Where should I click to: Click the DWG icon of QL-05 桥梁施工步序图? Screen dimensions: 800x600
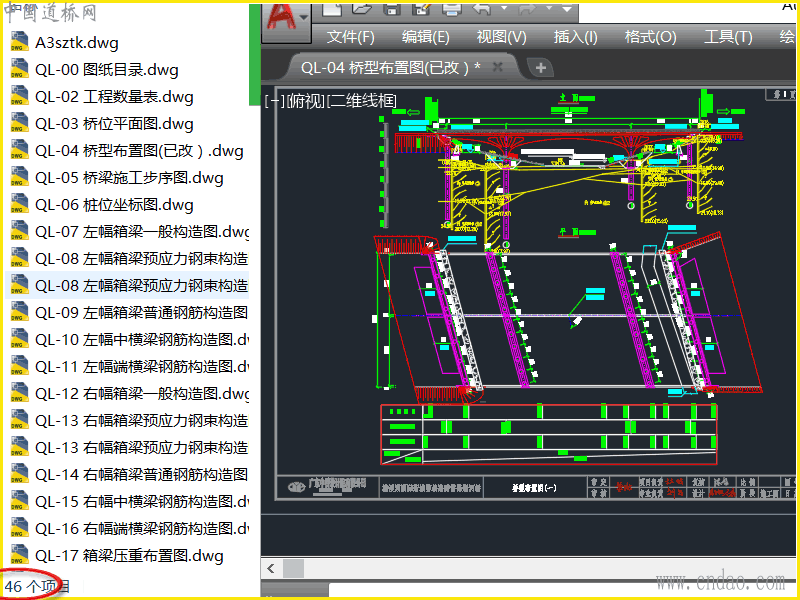(19, 177)
